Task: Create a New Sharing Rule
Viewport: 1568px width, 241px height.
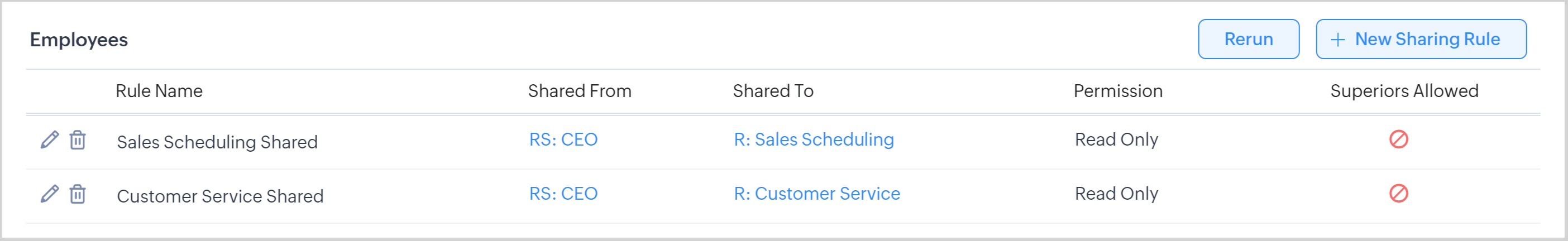Action: click(x=1420, y=39)
